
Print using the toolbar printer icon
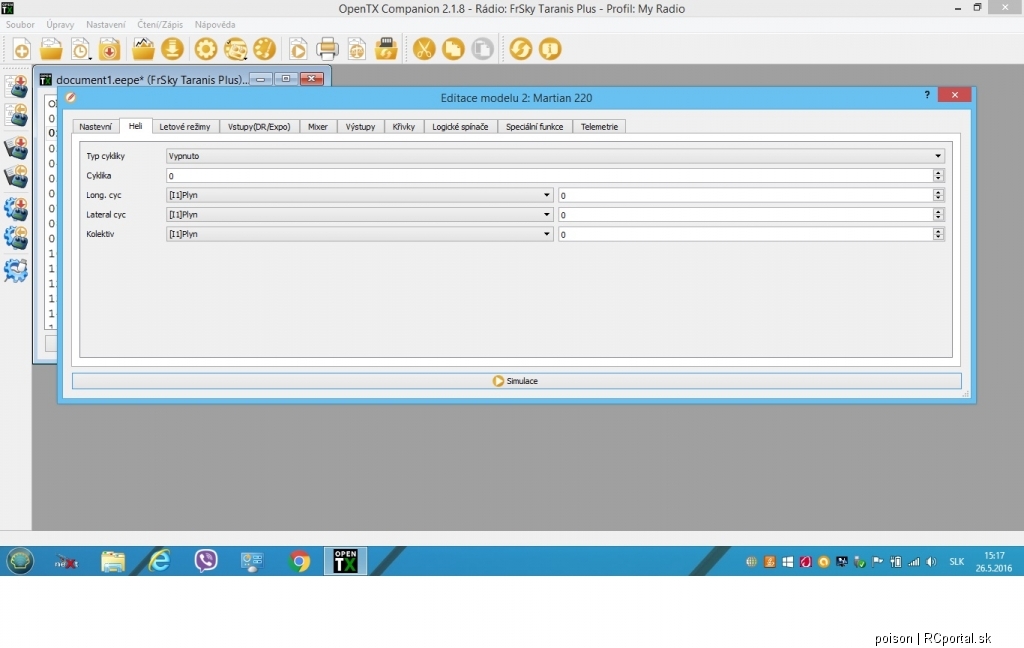click(x=327, y=49)
